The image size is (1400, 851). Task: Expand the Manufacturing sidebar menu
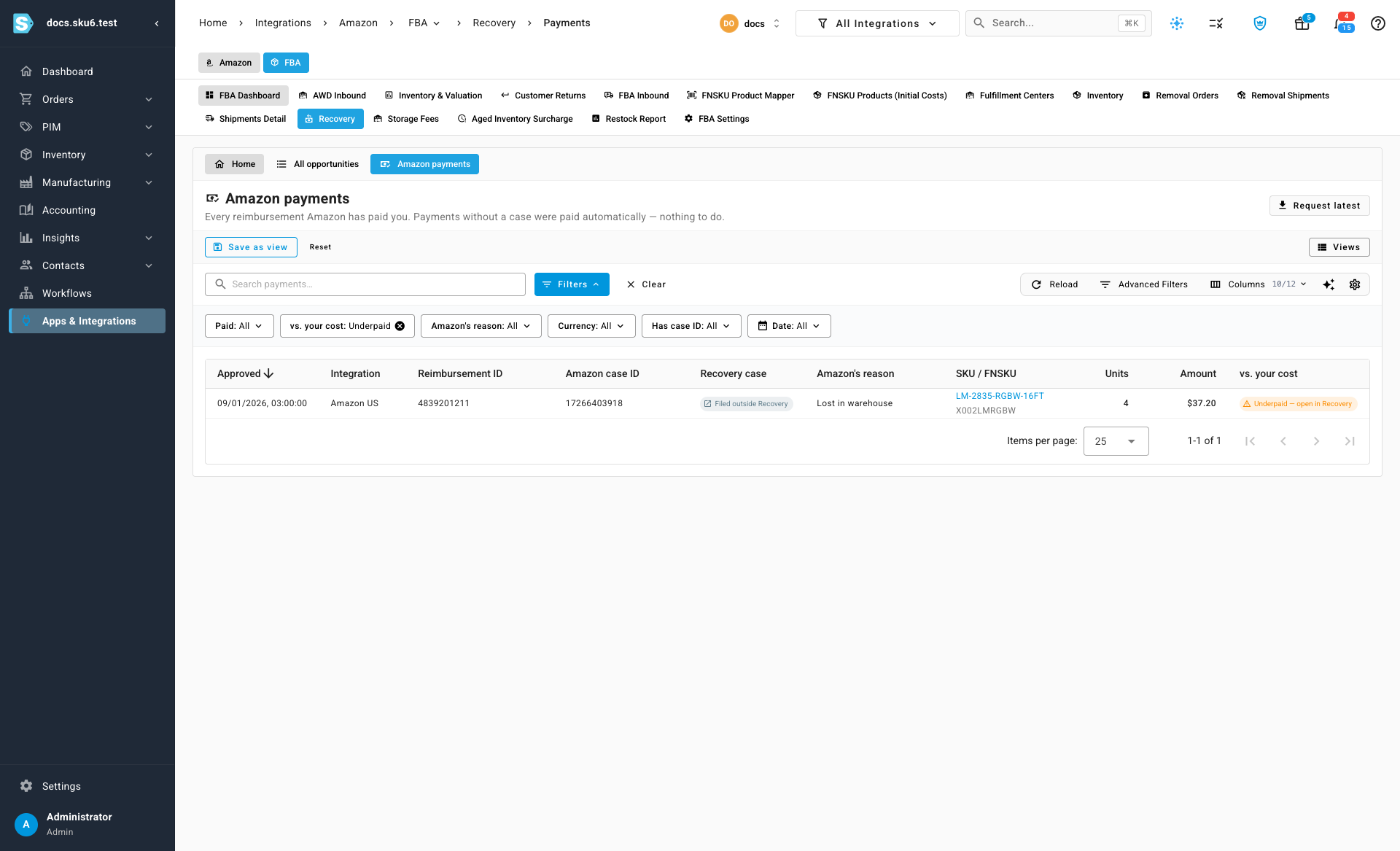87,182
